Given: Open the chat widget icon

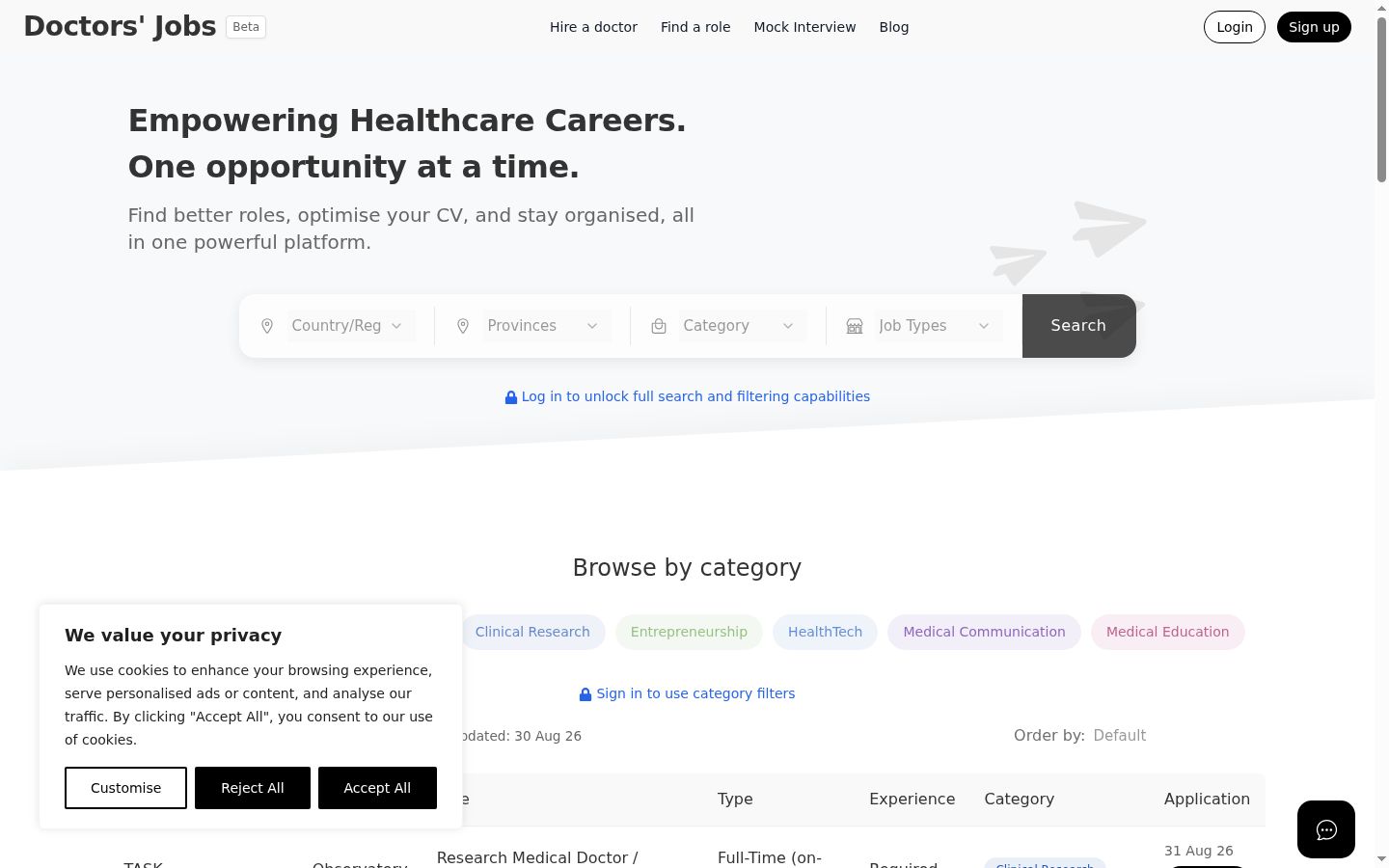Looking at the screenshot, I should coord(1326,829).
